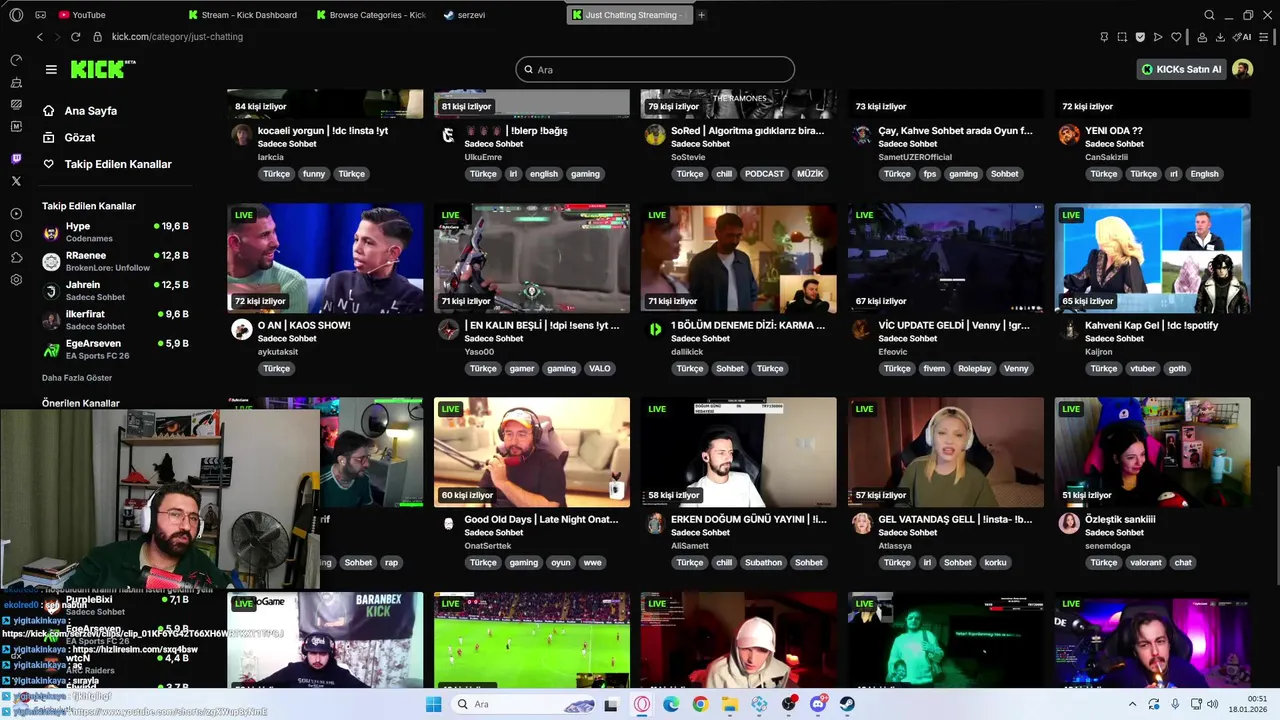Image resolution: width=1280 pixels, height=720 pixels.
Task: Add page to bookmarks heart icon
Action: tap(1176, 37)
